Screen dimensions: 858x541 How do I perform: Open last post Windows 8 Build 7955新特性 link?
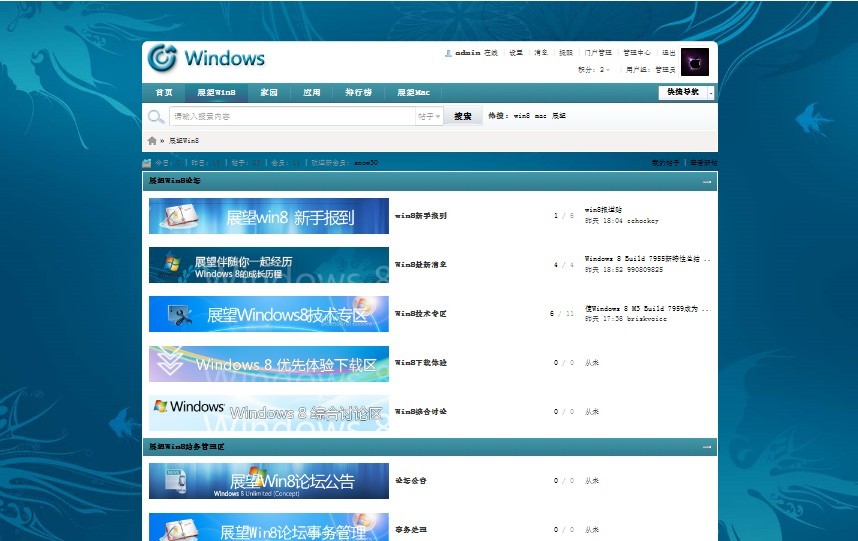tap(648, 259)
